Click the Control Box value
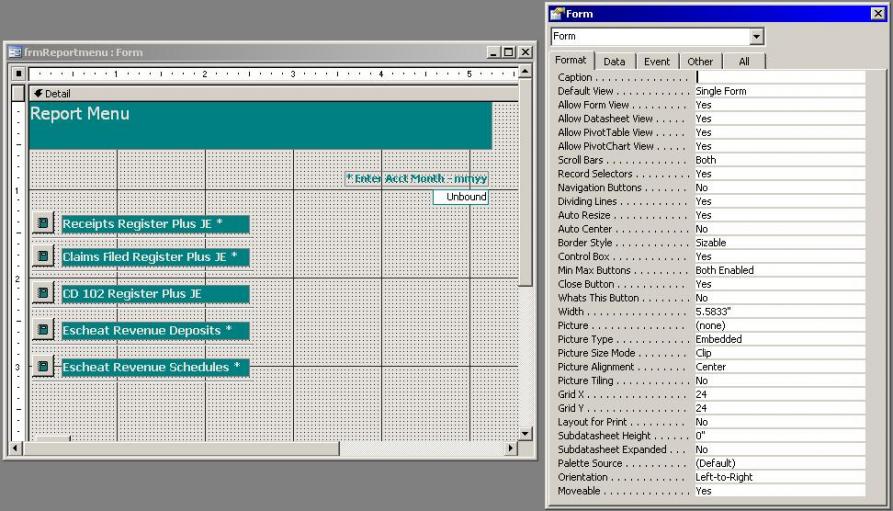The height and width of the screenshot is (511, 893). (x=780, y=256)
